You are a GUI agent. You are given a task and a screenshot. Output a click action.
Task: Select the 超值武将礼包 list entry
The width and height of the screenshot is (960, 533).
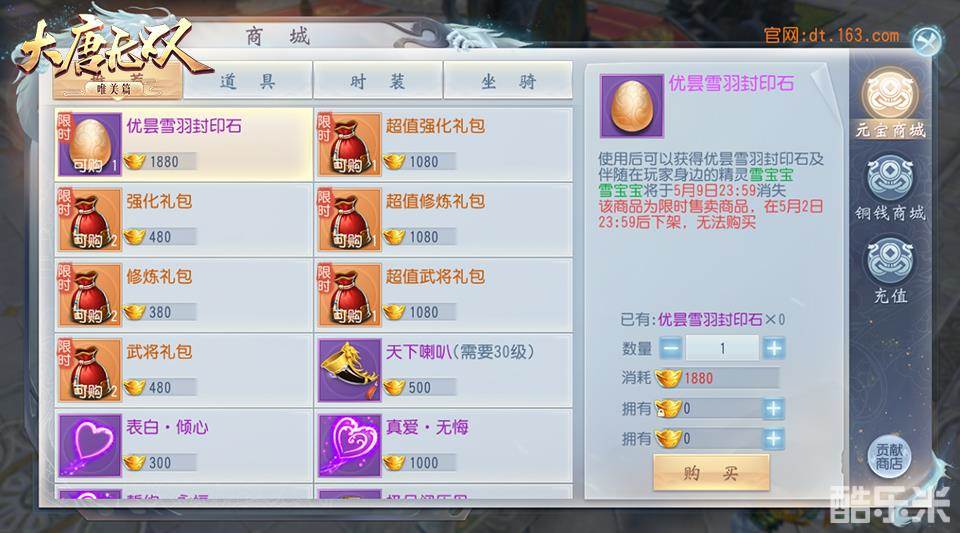coord(443,295)
